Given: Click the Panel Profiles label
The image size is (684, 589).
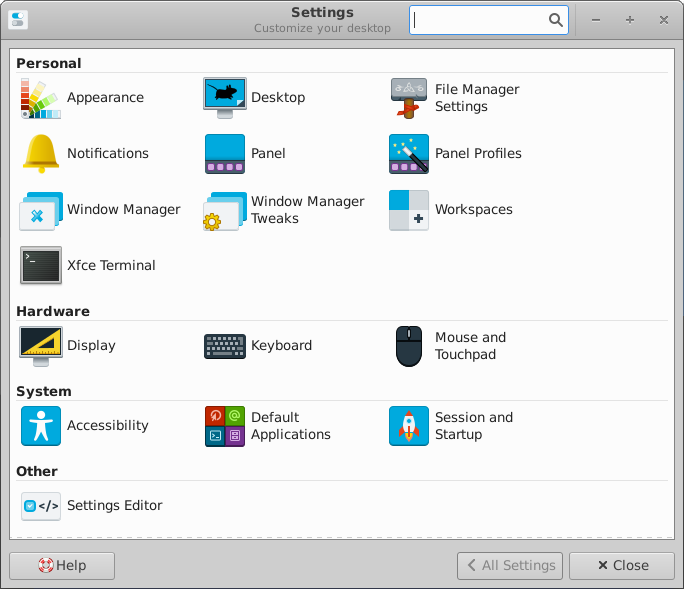Looking at the screenshot, I should [x=478, y=154].
